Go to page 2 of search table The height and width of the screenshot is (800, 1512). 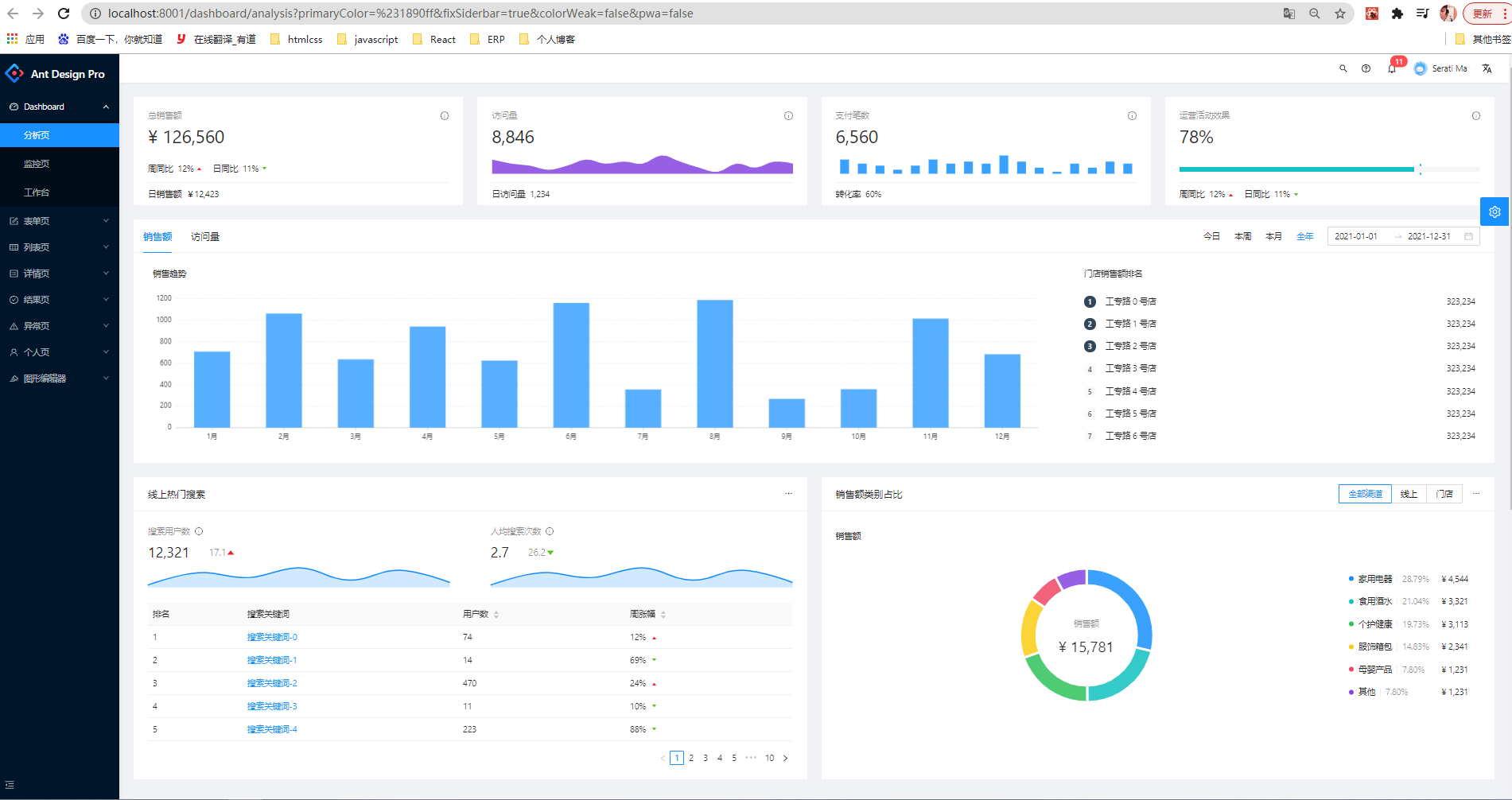click(x=691, y=758)
